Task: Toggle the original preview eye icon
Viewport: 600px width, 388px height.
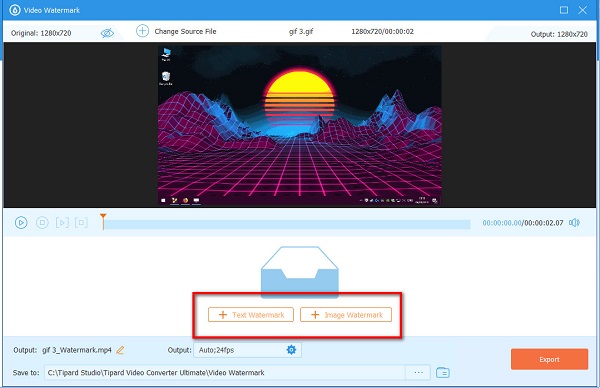Action: (x=107, y=33)
